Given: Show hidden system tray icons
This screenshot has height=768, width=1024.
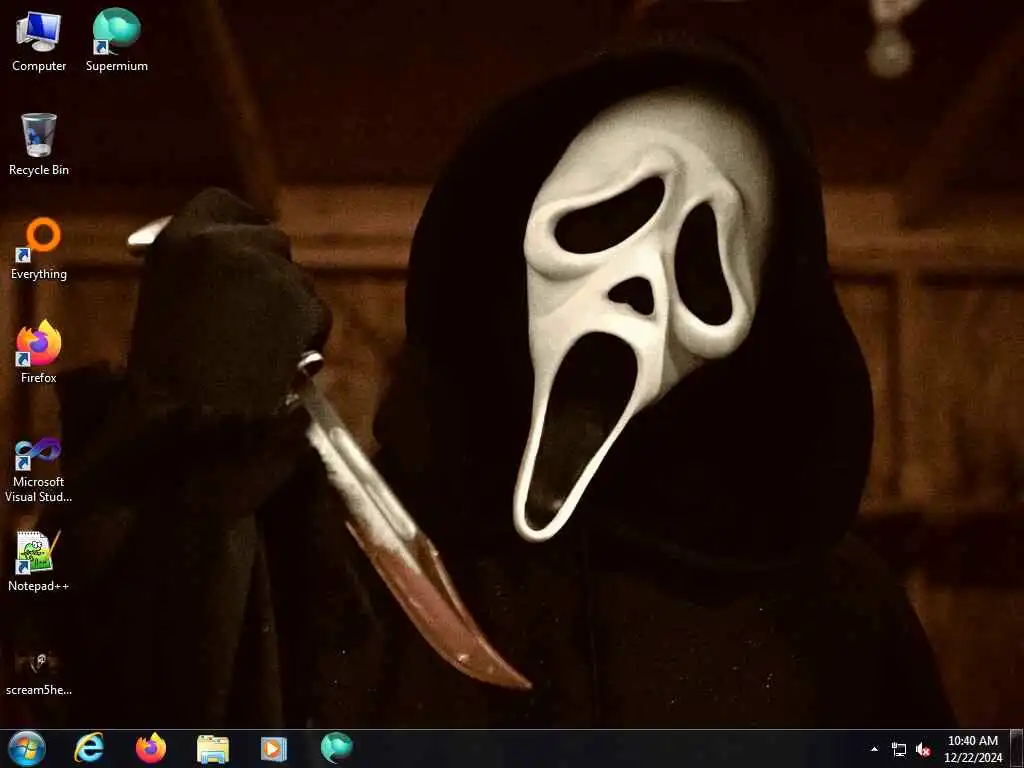Looking at the screenshot, I should [874, 749].
